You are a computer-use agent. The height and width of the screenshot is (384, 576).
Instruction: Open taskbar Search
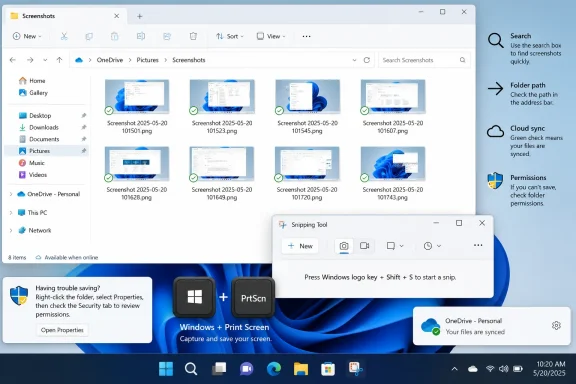pyautogui.click(x=191, y=369)
